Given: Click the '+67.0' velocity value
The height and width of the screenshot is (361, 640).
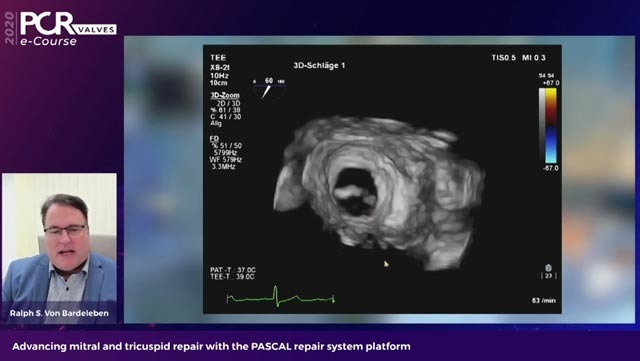Looking at the screenshot, I should (x=551, y=83).
